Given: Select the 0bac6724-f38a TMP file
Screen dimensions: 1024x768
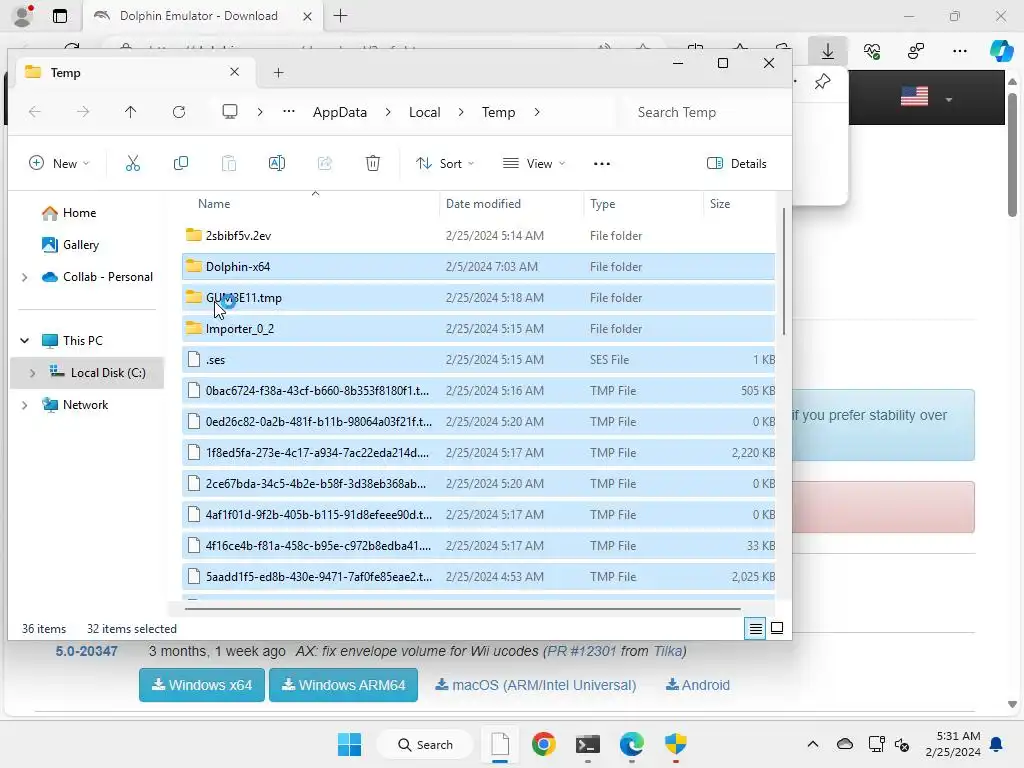Looking at the screenshot, I should [x=478, y=391].
